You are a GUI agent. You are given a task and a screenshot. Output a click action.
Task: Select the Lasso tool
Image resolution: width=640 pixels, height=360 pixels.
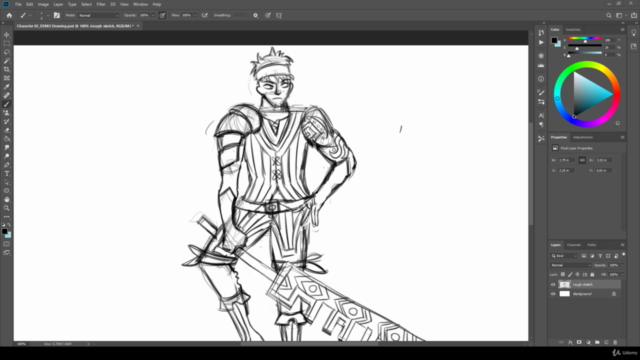[7, 52]
